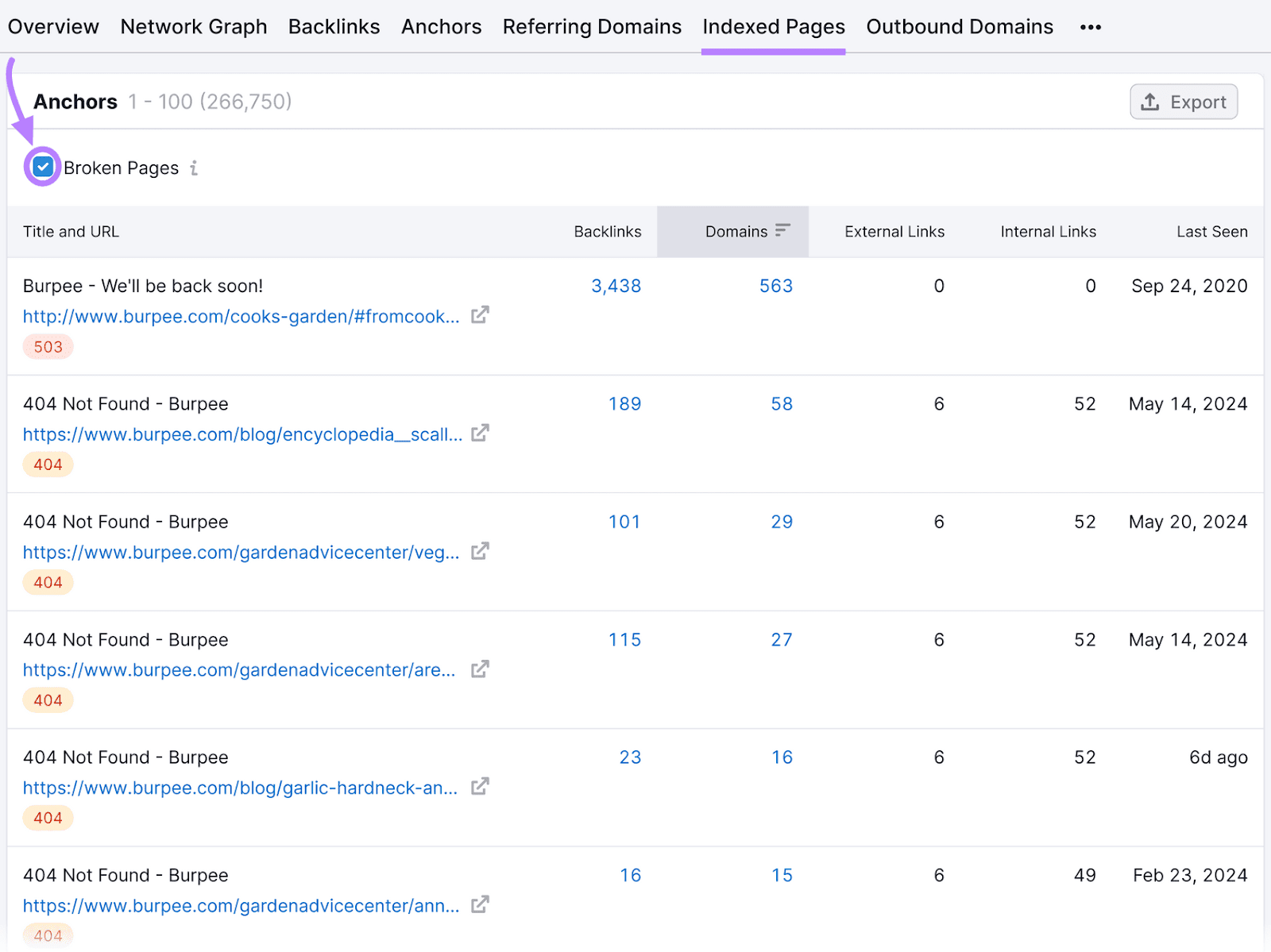
Task: Open the Outbound Domains tab
Action: [x=959, y=26]
